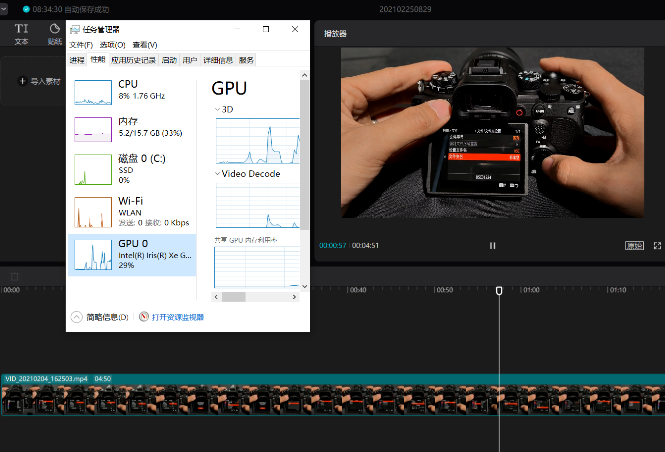Collapse the GPU 3D graph dropdown
The image size is (665, 452).
click(x=217, y=109)
